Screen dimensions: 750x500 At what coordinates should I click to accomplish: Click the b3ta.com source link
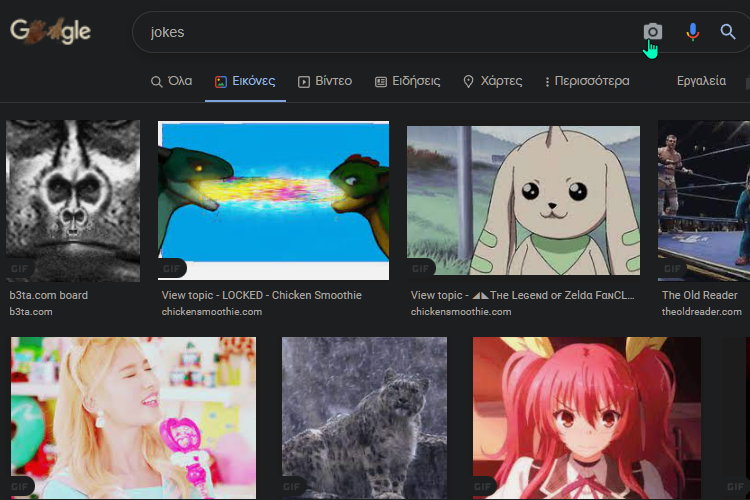[31, 311]
